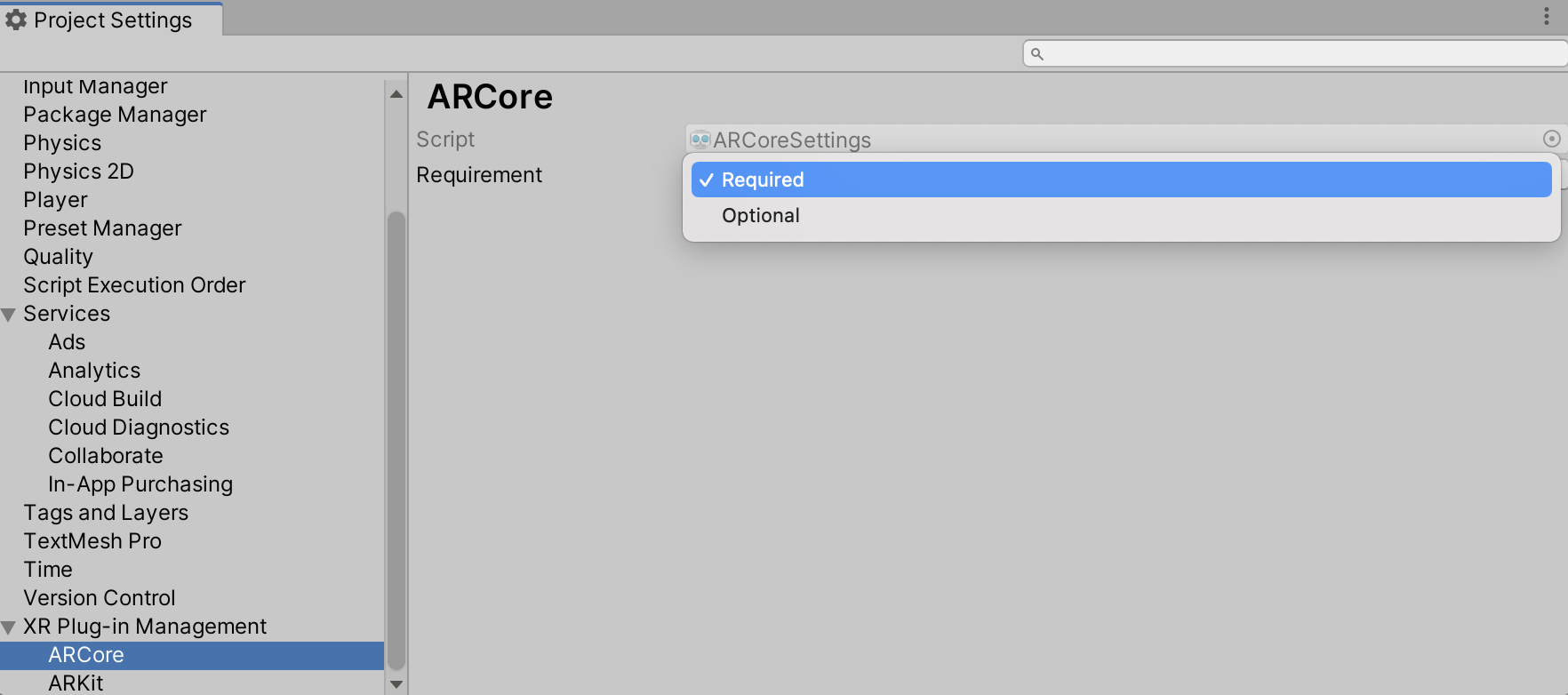Open the object picker circle beside Script field

tap(1552, 139)
